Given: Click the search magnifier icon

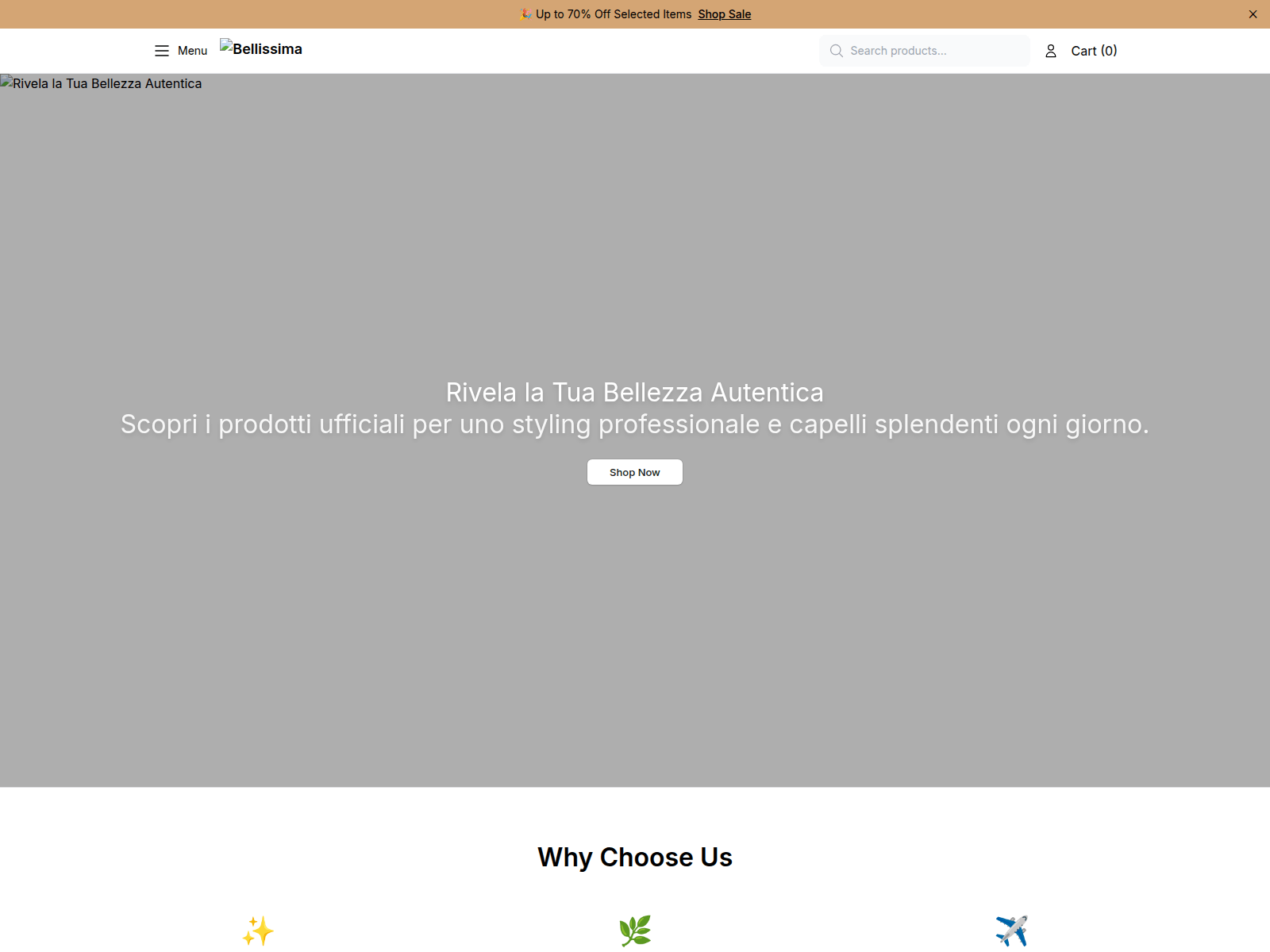Looking at the screenshot, I should coord(837,51).
